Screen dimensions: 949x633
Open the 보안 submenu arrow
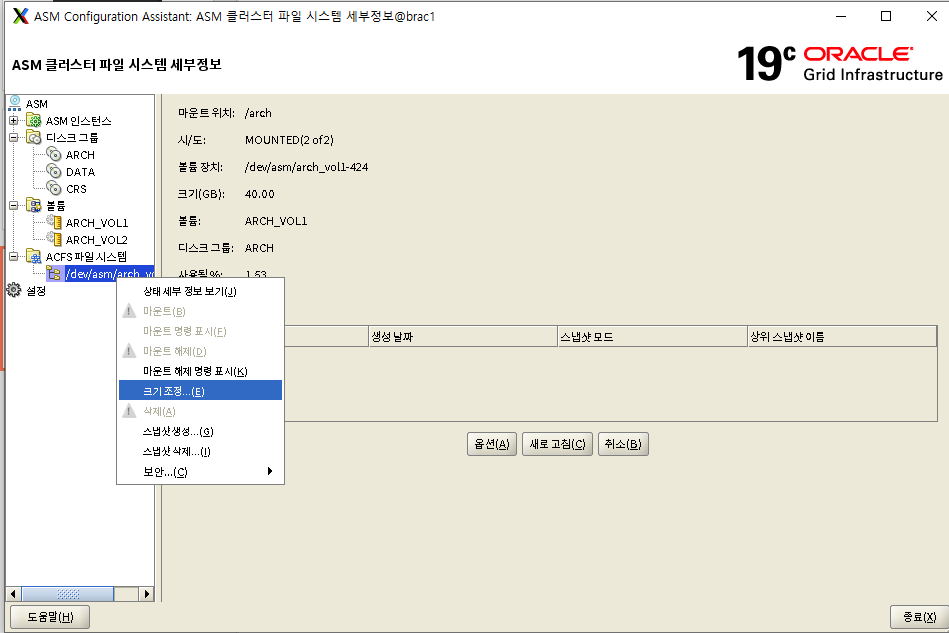[x=270, y=471]
